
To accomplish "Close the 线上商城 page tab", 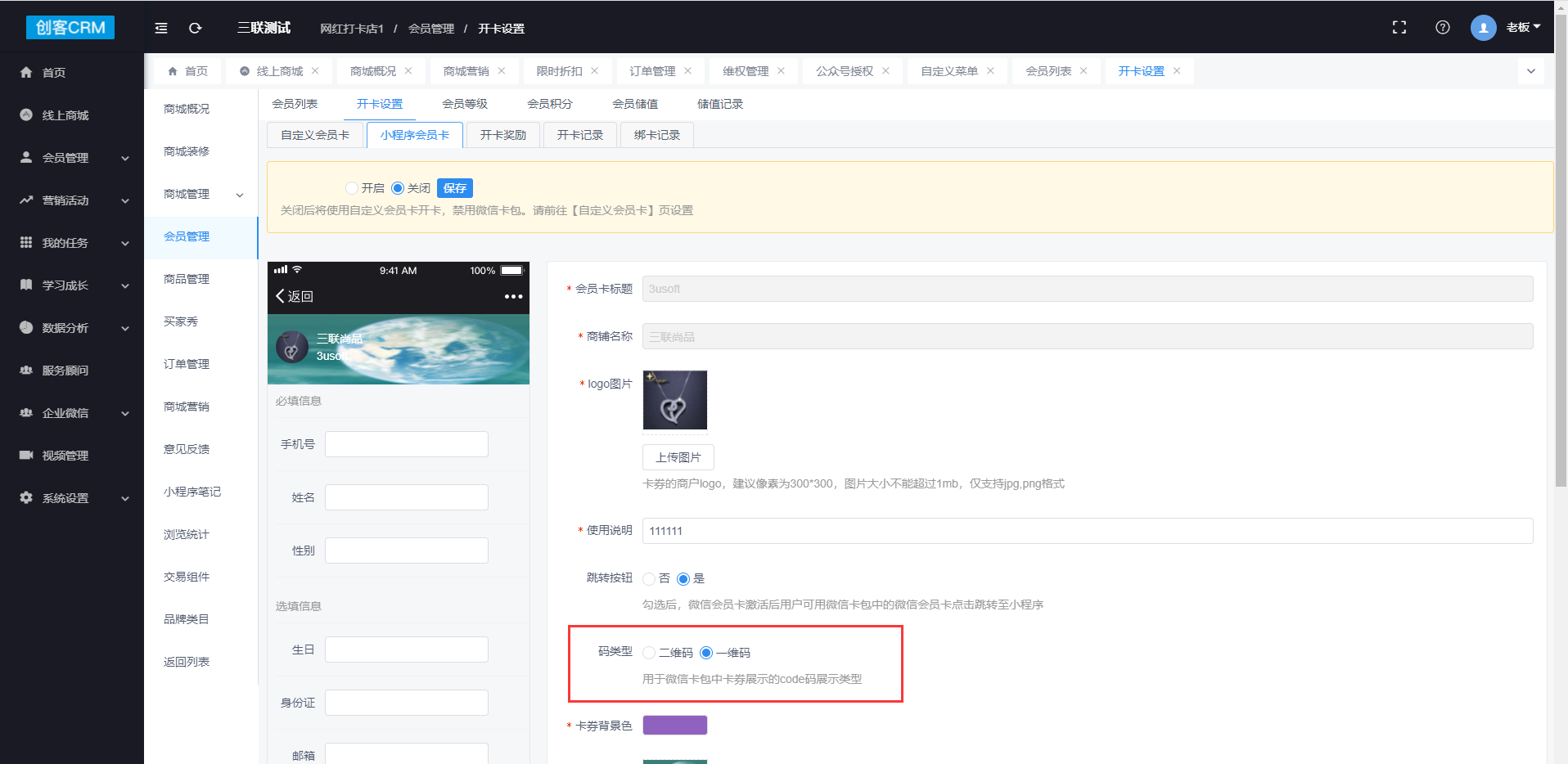I will pyautogui.click(x=315, y=71).
